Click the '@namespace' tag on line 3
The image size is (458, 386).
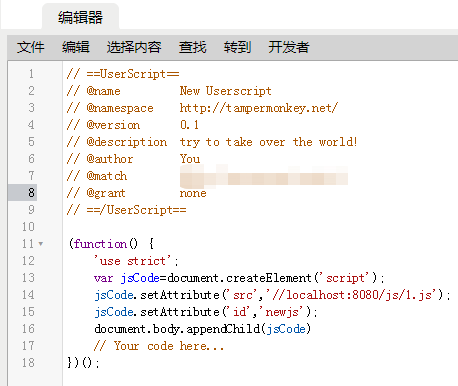pos(120,108)
